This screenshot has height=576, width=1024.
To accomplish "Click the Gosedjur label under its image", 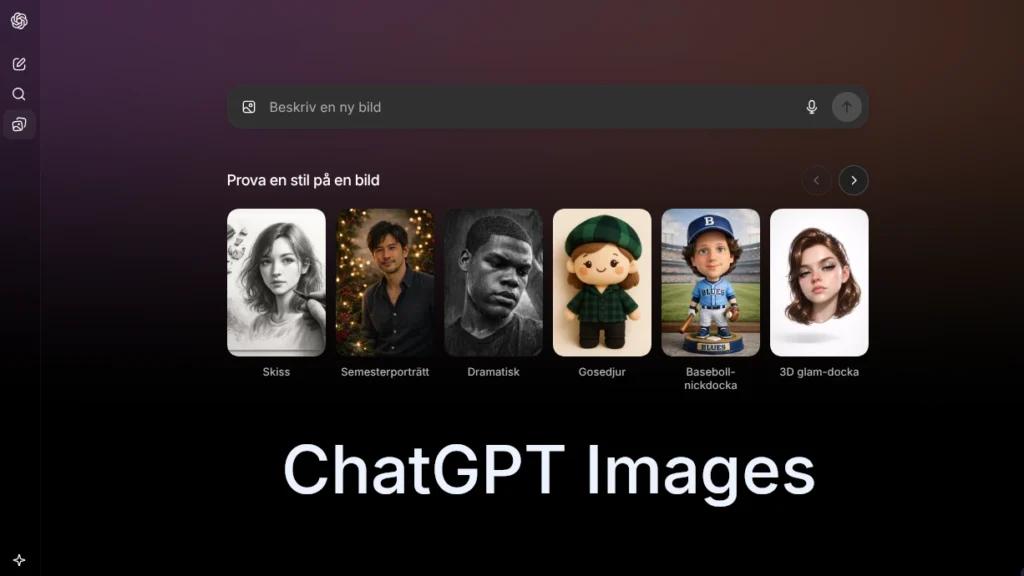I will (x=601, y=371).
